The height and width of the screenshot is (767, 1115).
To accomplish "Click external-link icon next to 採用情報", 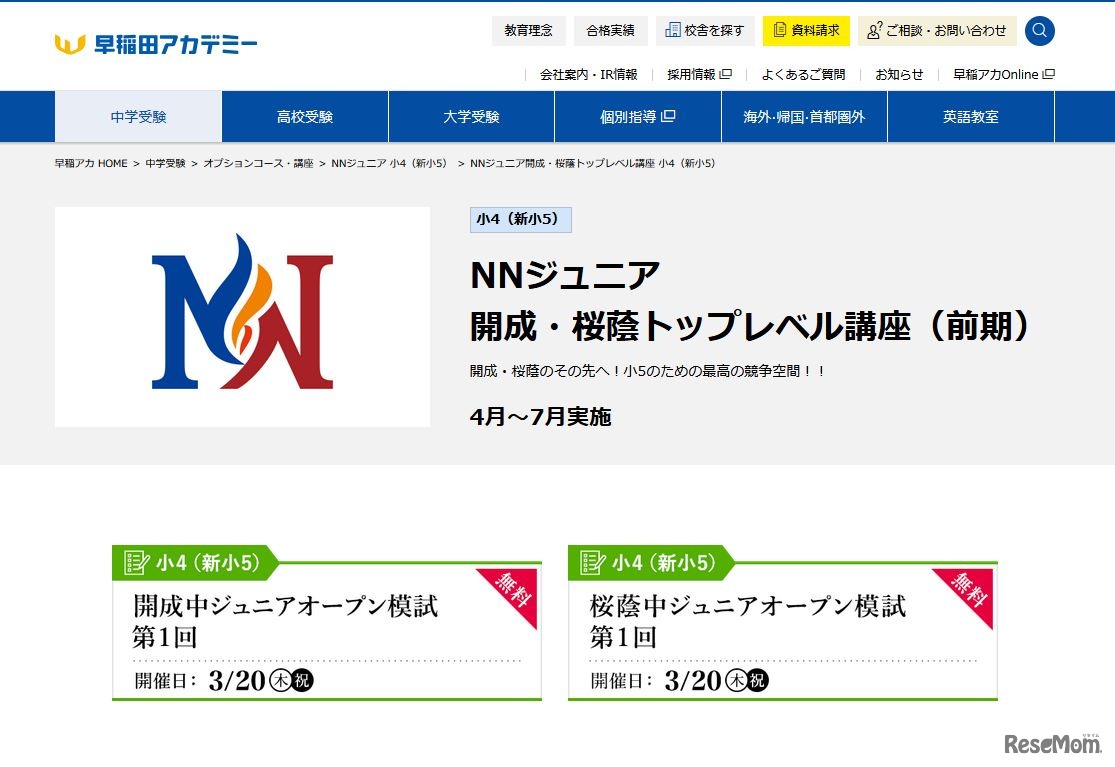I will coord(727,73).
